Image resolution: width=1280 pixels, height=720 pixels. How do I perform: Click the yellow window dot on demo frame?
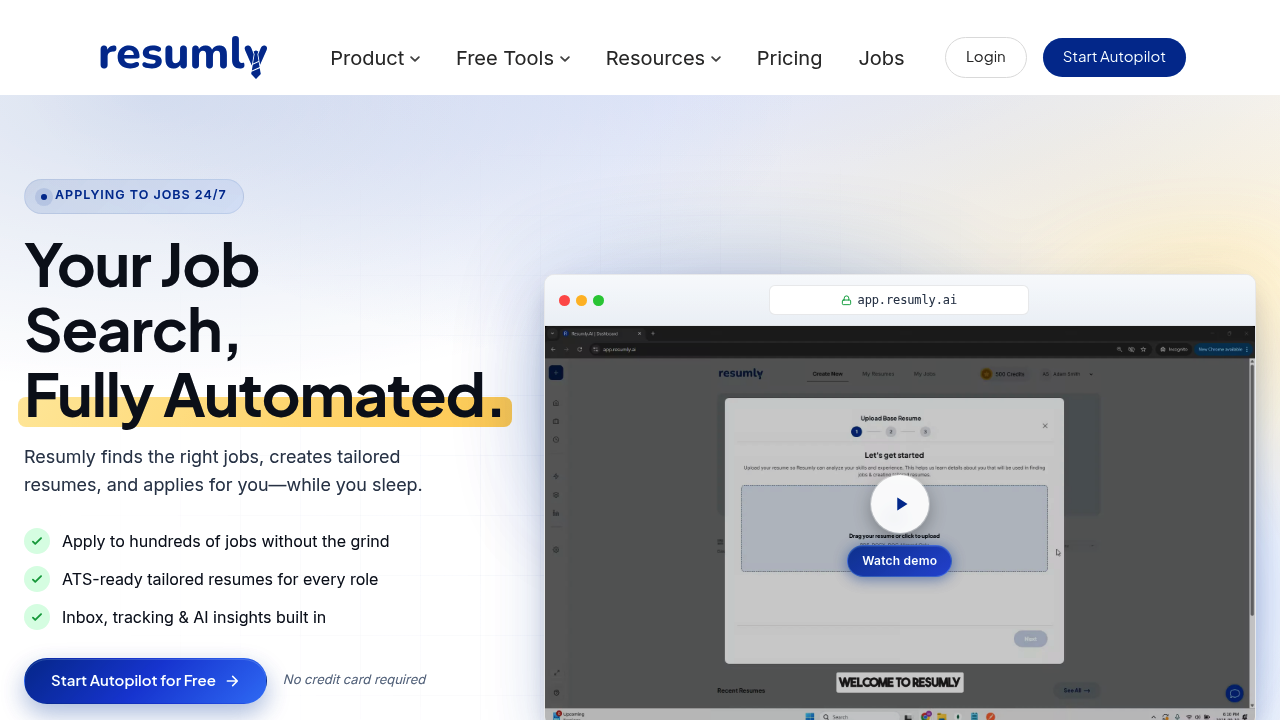(581, 300)
